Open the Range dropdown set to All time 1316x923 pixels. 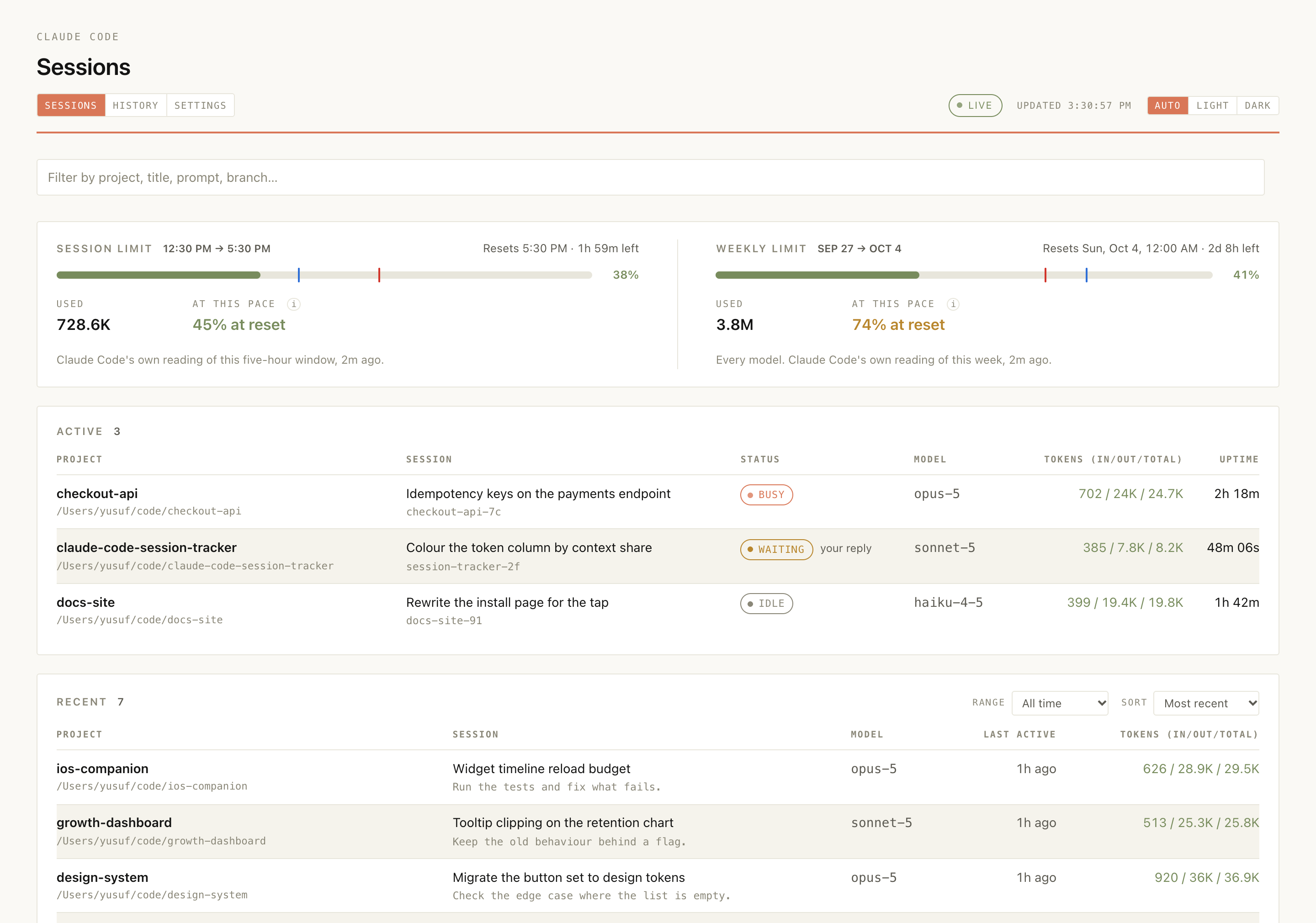(1061, 703)
